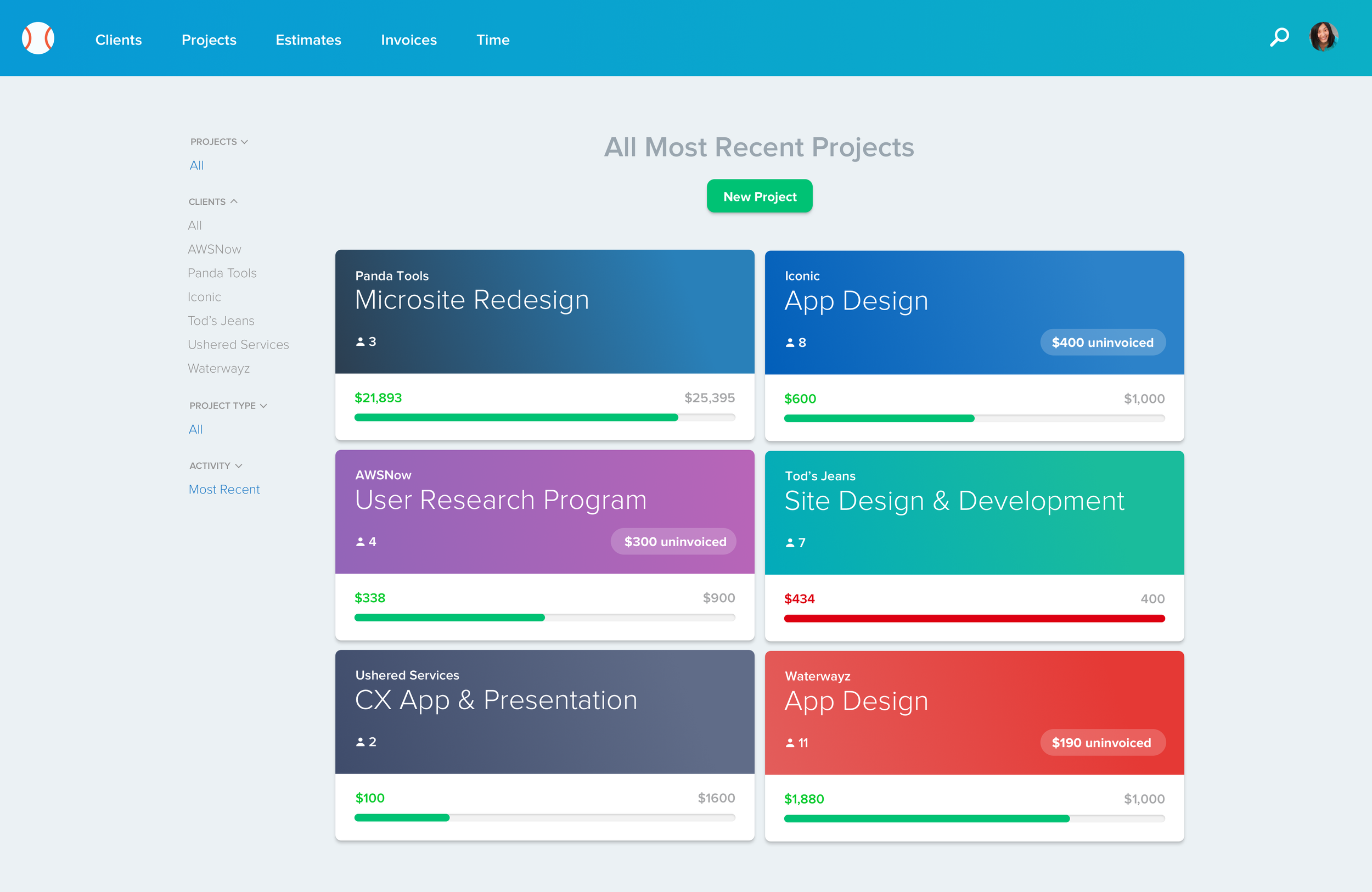Click team member icon on Iconic App Design

[x=790, y=343]
